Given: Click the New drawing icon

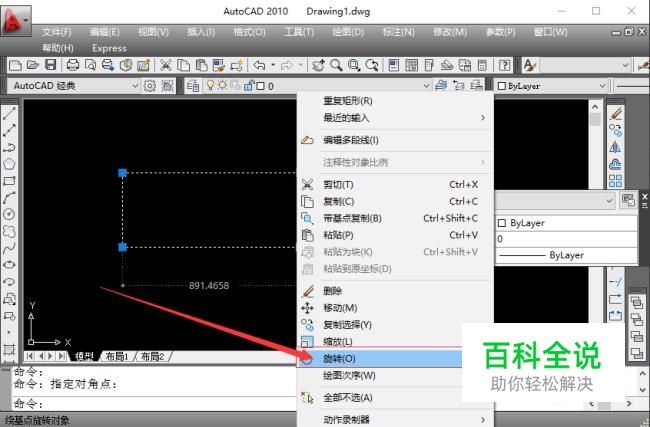Looking at the screenshot, I should (15, 65).
